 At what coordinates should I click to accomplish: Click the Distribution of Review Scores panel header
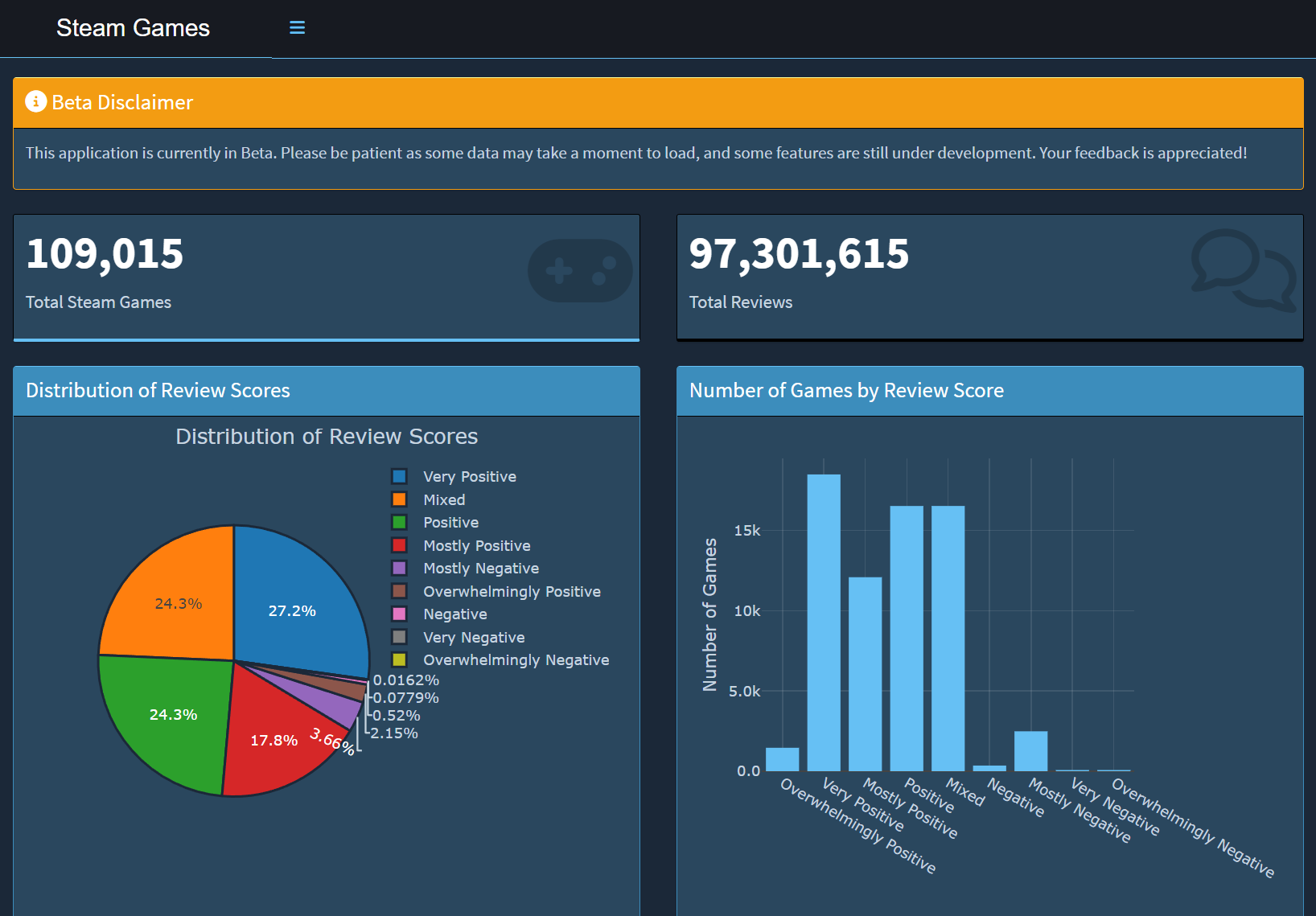[x=158, y=391]
